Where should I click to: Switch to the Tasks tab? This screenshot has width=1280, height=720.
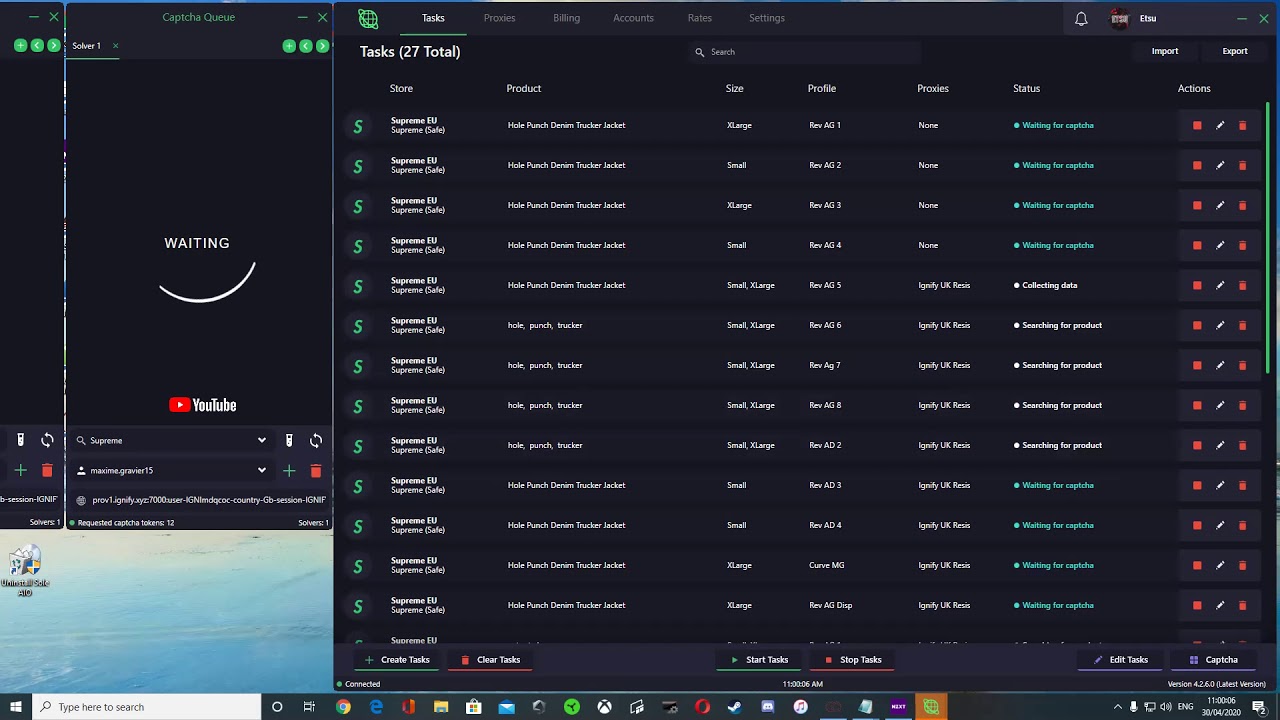click(433, 18)
